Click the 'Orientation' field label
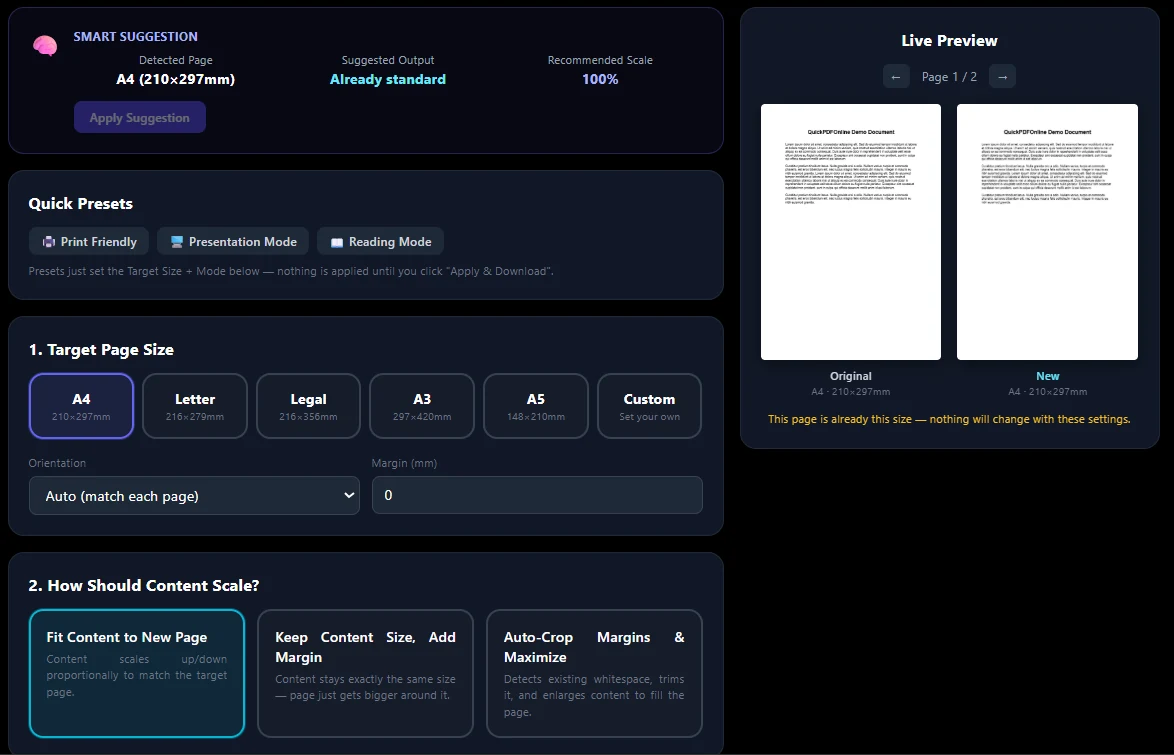The image size is (1174, 755). tap(57, 463)
